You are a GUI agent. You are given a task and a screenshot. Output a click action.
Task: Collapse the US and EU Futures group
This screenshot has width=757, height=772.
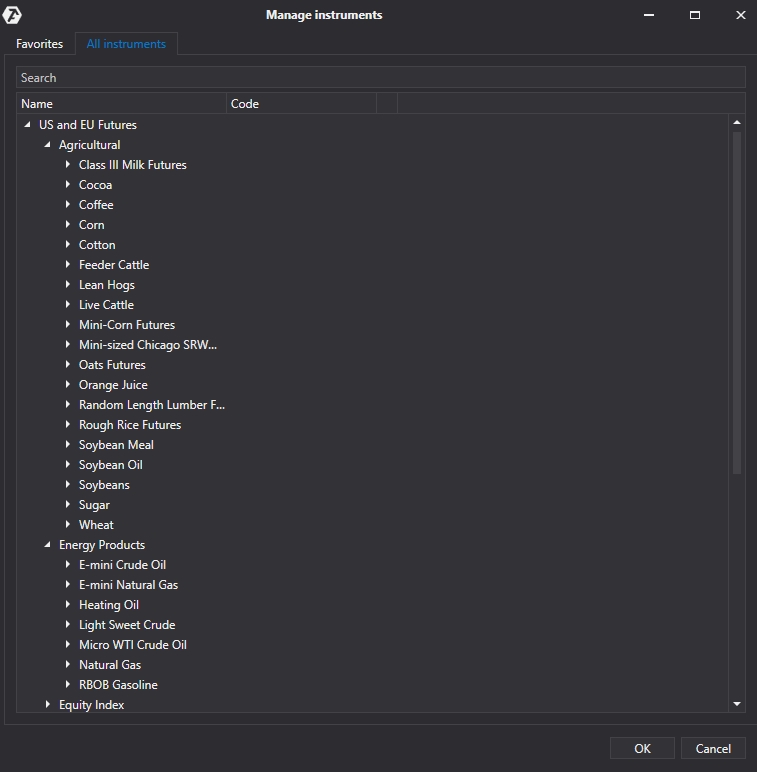[28, 125]
